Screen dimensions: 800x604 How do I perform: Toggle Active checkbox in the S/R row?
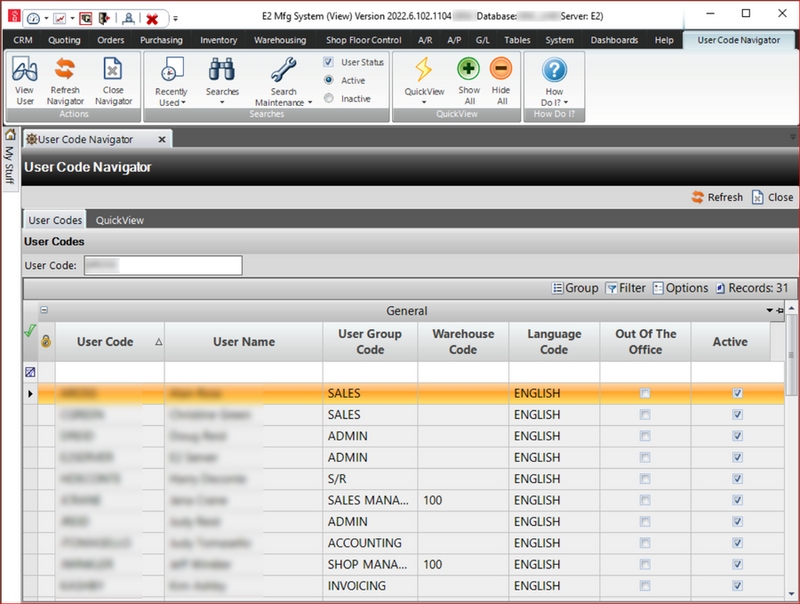[x=737, y=479]
